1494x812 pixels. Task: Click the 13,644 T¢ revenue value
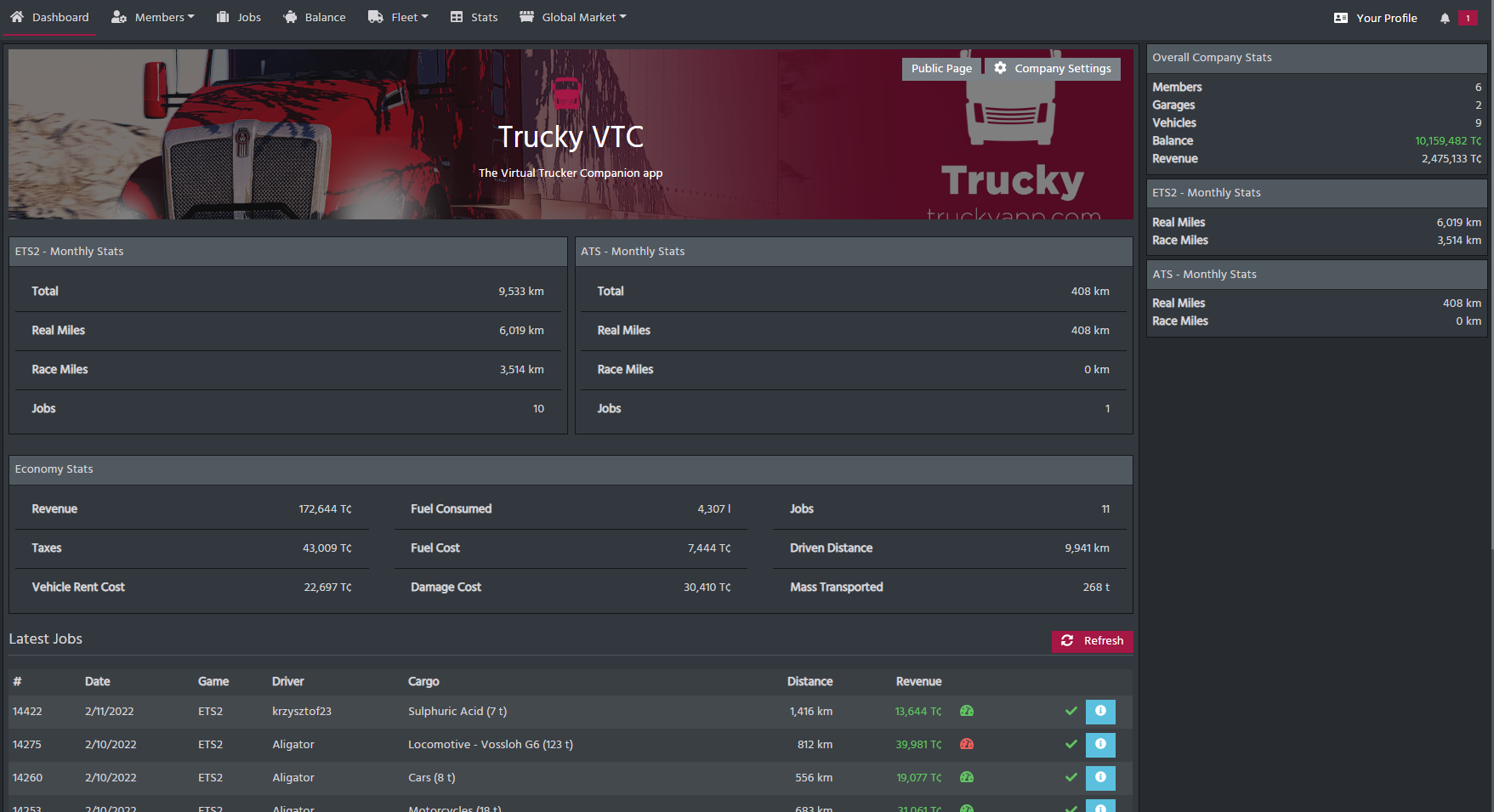tap(918, 712)
